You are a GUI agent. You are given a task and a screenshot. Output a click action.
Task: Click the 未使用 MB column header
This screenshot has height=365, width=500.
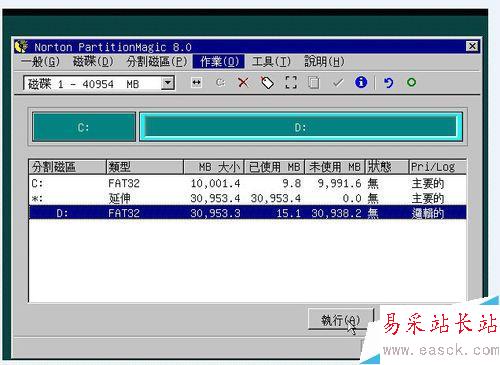pyautogui.click(x=335, y=167)
